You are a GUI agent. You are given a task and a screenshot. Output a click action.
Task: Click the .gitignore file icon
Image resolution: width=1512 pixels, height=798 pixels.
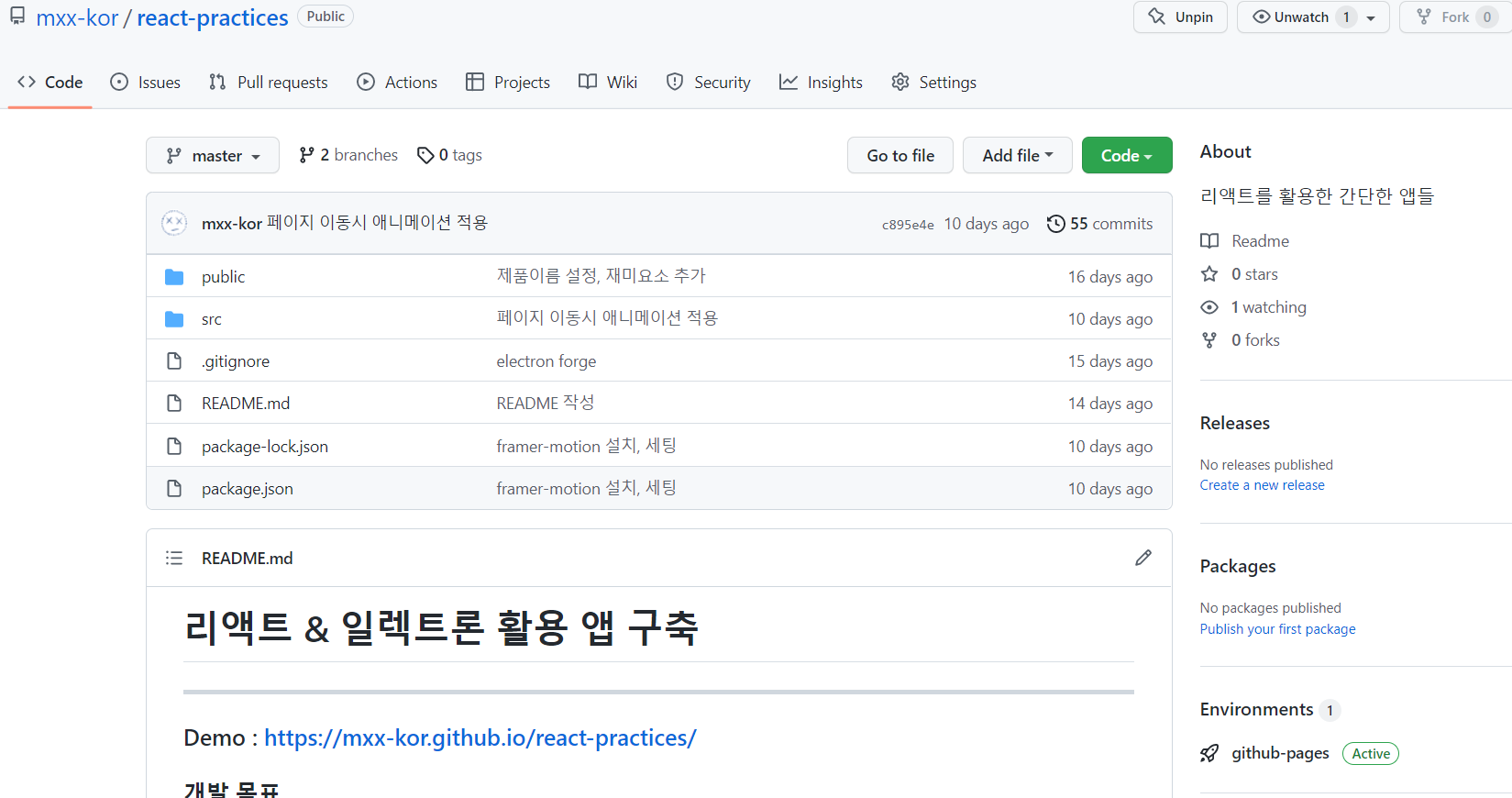pyautogui.click(x=174, y=361)
